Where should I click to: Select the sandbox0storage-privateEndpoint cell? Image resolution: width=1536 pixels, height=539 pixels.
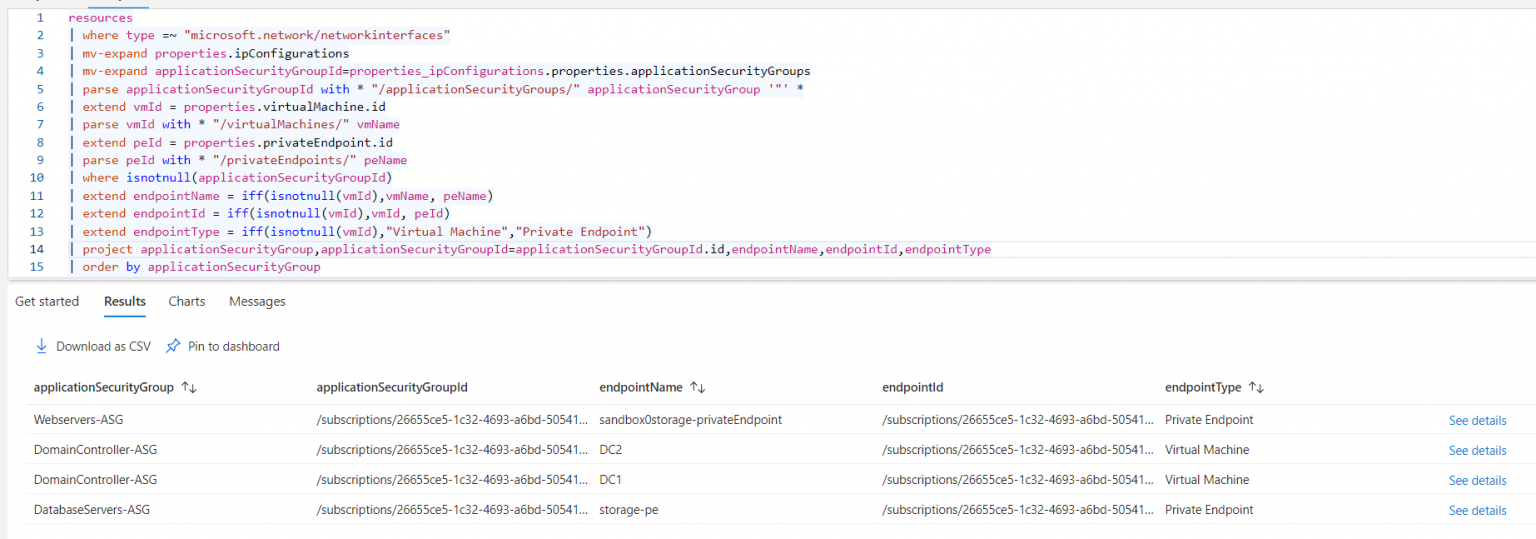point(690,420)
